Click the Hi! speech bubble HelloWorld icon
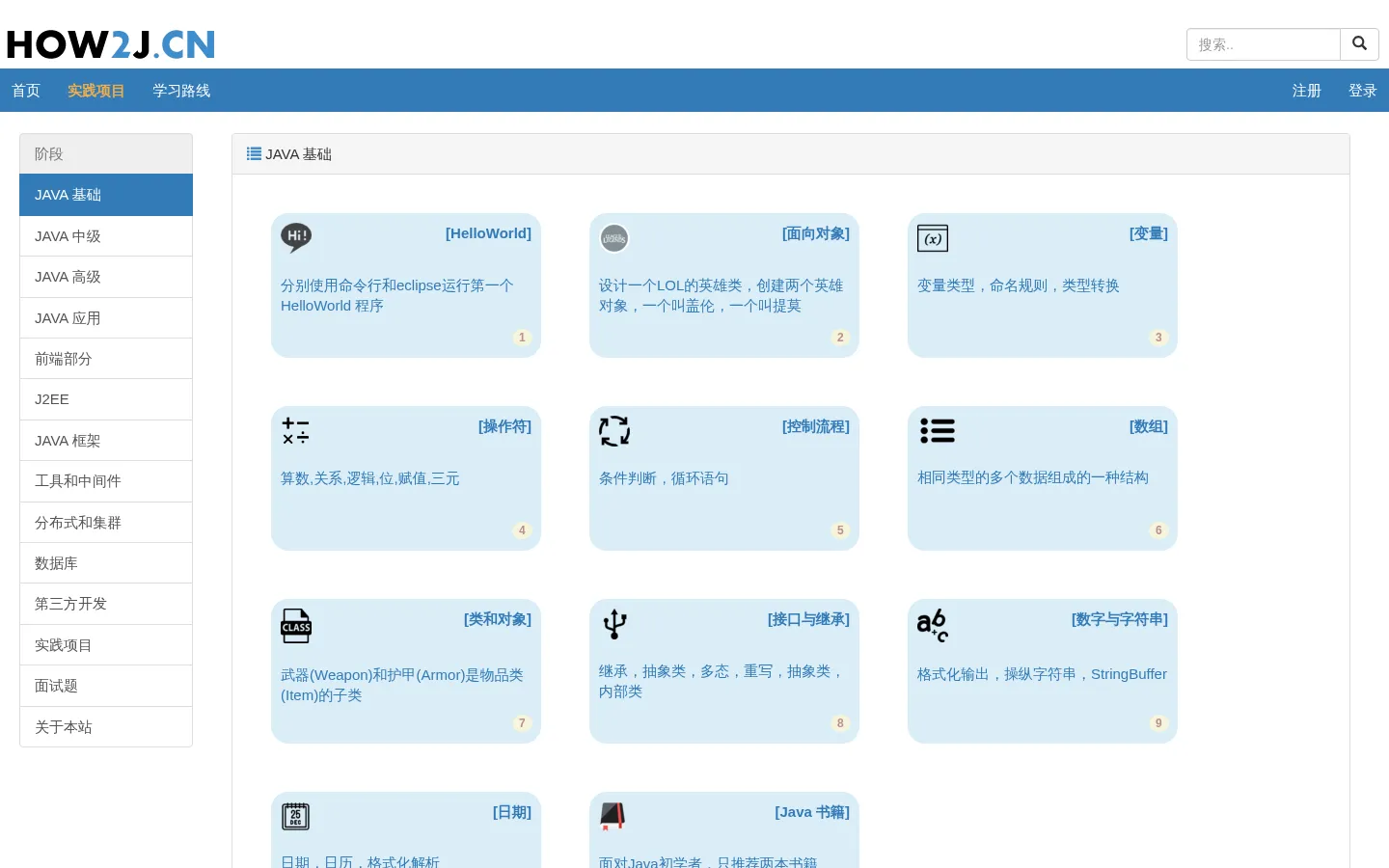Screen dimensions: 1389x868 click(296, 237)
